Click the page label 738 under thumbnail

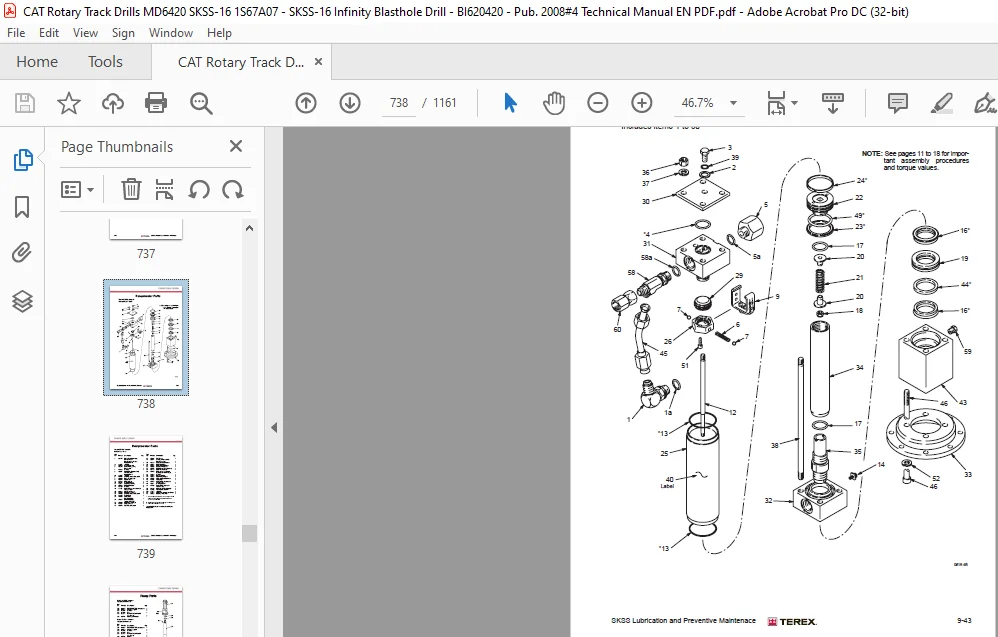tap(146, 403)
